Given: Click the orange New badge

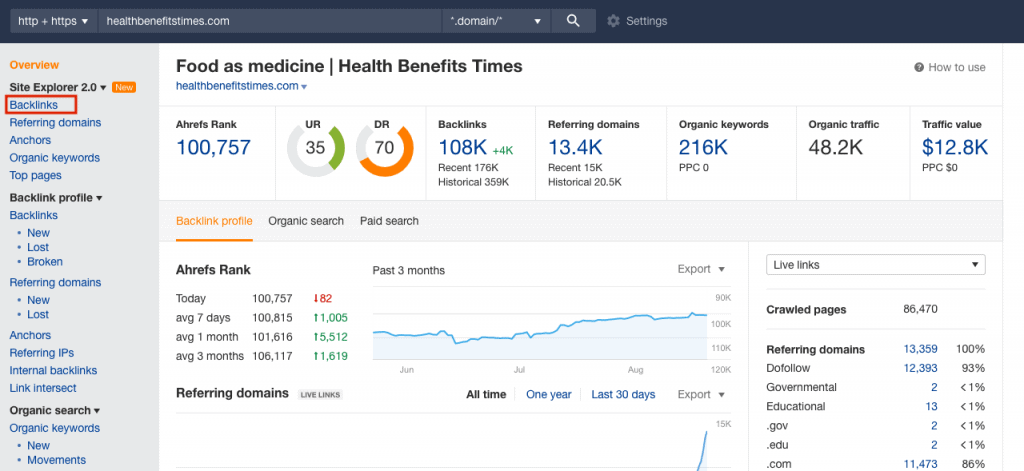Looking at the screenshot, I should point(124,88).
